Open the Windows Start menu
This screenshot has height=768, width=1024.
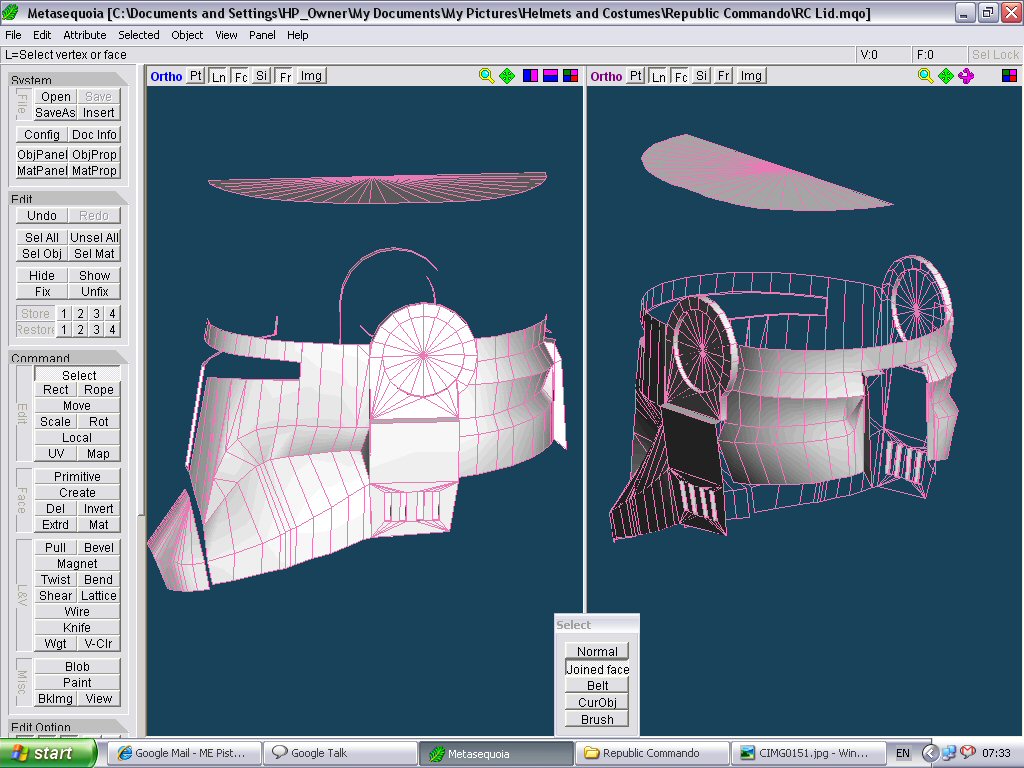click(48, 753)
